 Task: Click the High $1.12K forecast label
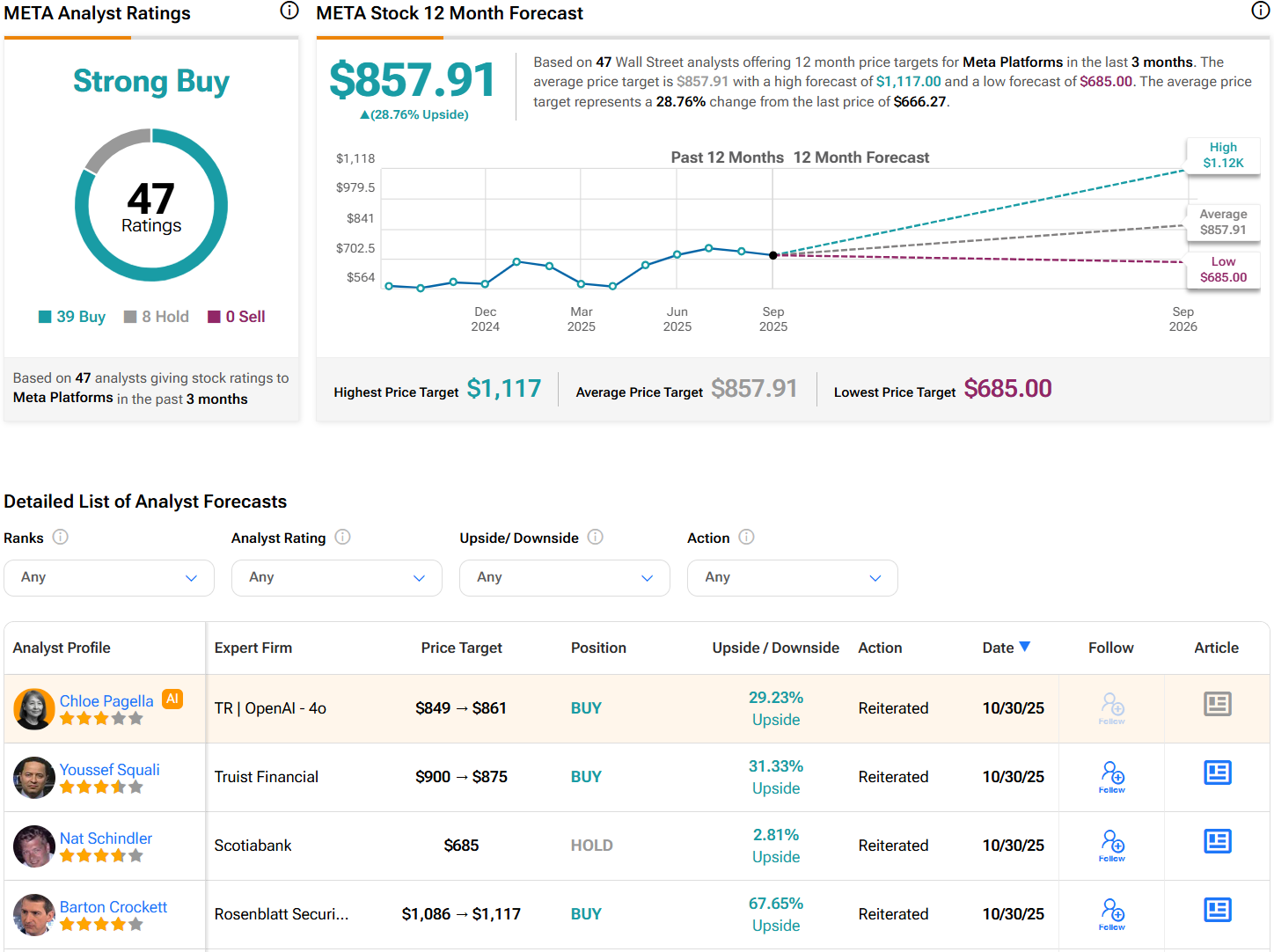[1223, 156]
